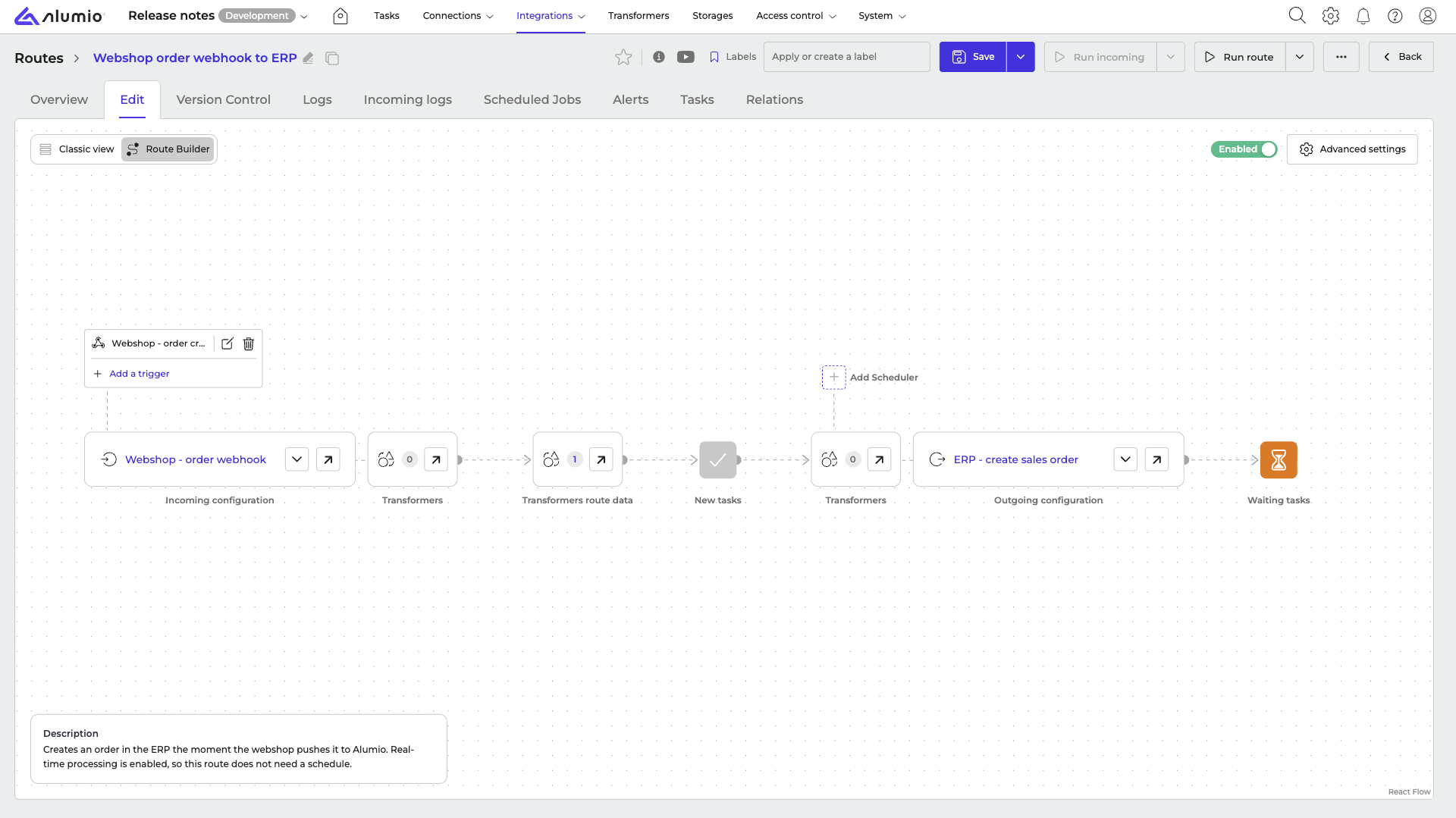This screenshot has height=818, width=1456.
Task: Copy route using duplicate icon
Action: coord(332,58)
